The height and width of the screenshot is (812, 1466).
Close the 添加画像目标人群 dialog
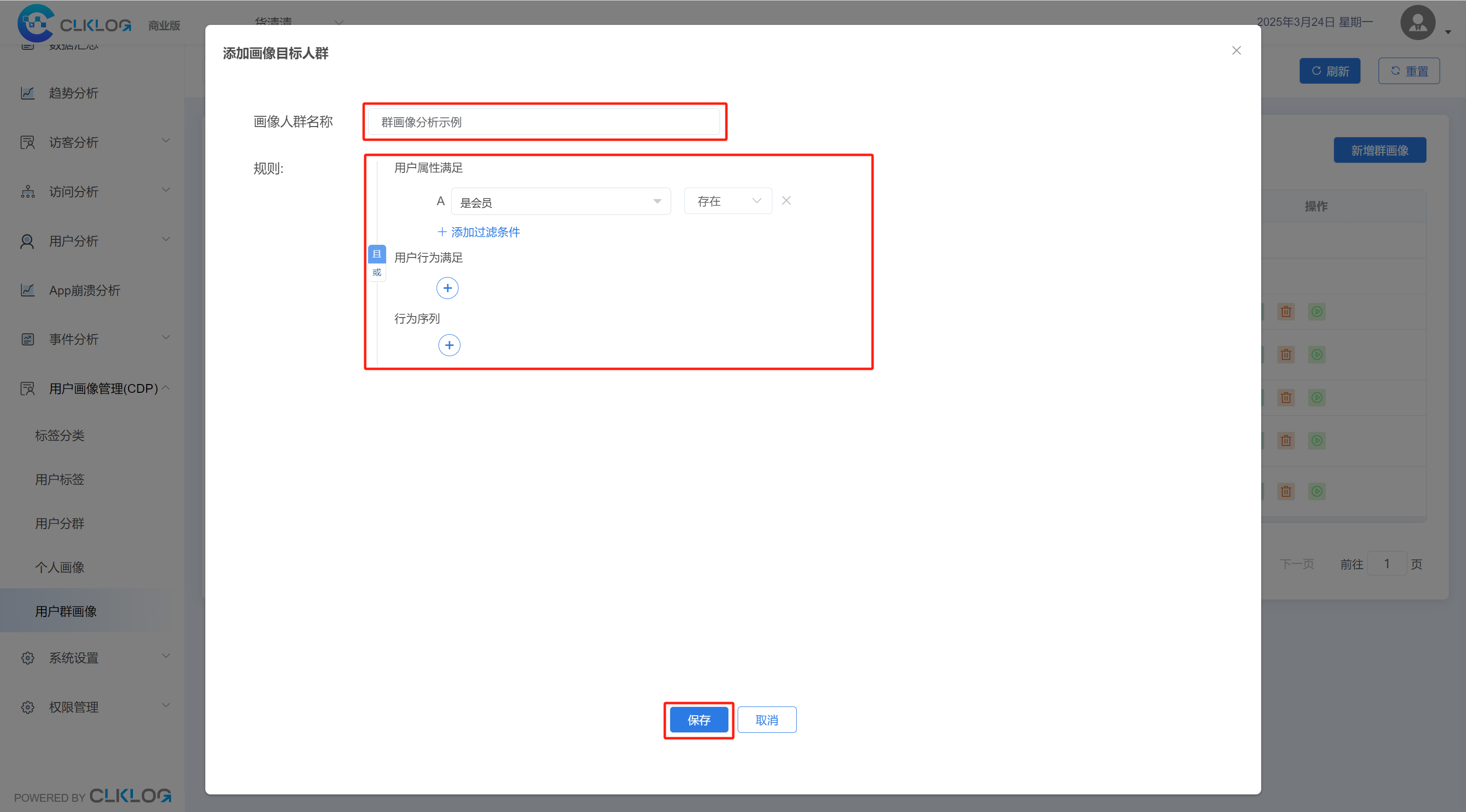pyautogui.click(x=1236, y=51)
